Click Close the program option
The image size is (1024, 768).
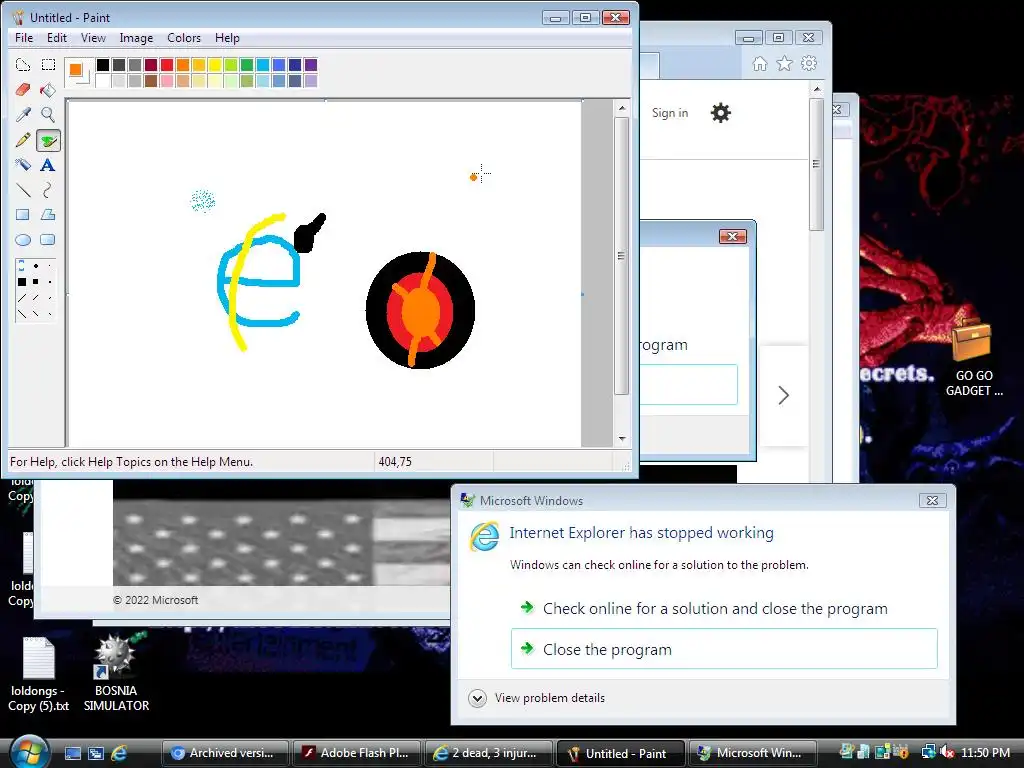pyautogui.click(x=724, y=648)
